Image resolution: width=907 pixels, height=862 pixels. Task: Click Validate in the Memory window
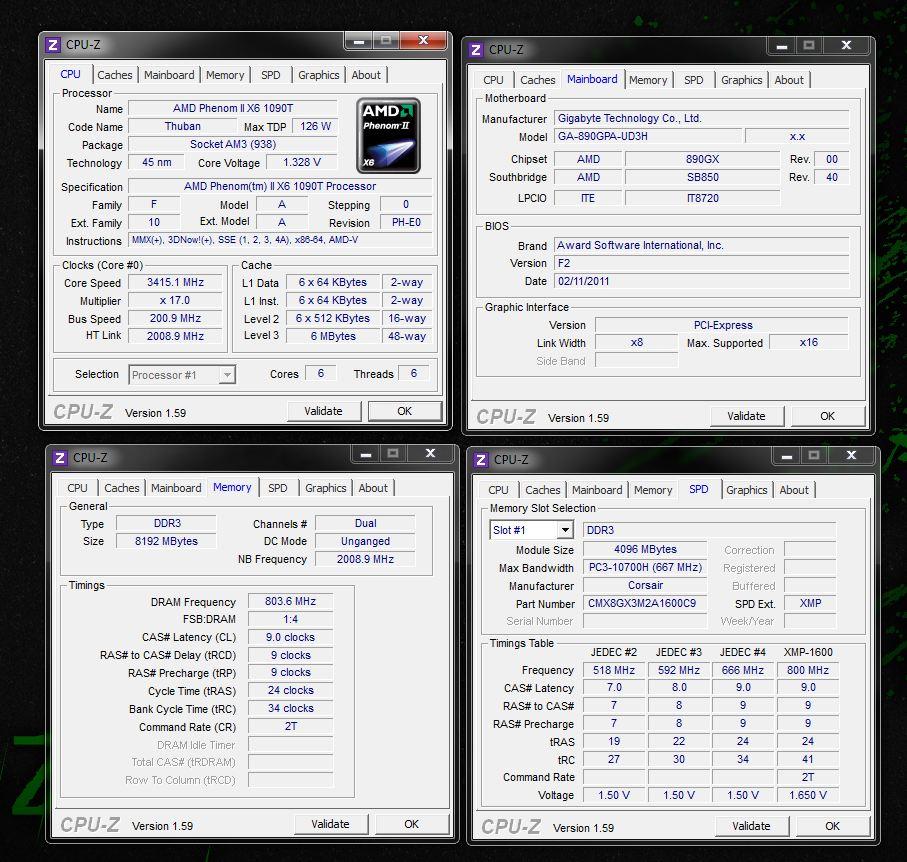click(x=331, y=824)
